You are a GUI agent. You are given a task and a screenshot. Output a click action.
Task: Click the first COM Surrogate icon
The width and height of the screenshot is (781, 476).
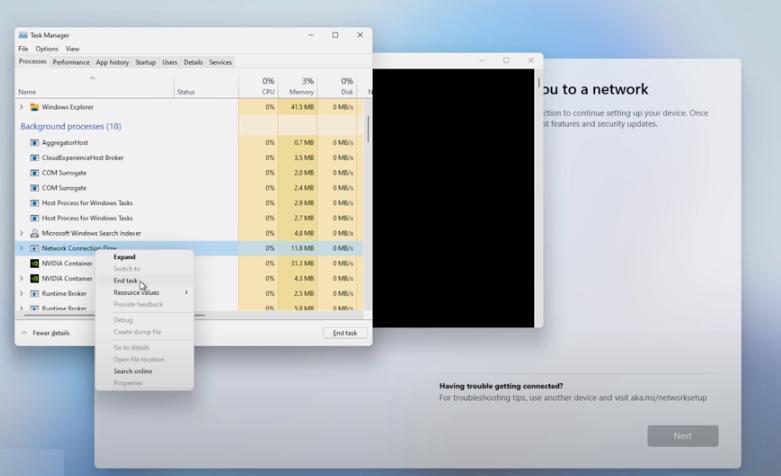point(34,173)
